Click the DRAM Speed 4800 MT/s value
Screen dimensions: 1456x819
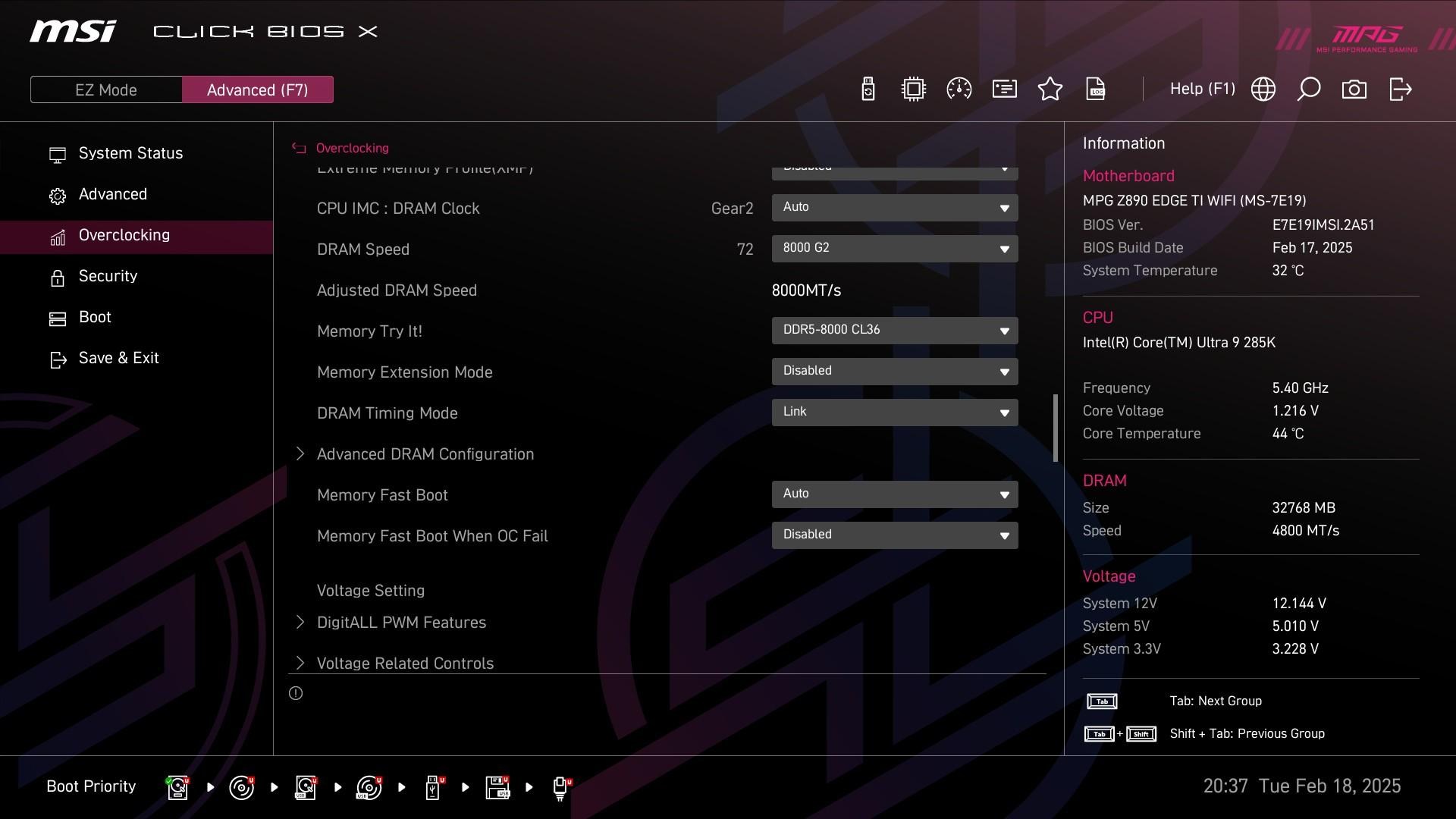[1306, 530]
